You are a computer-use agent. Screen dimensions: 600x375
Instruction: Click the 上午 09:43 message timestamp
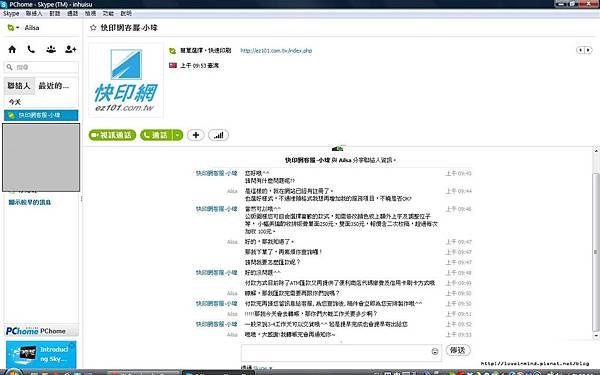458,173
